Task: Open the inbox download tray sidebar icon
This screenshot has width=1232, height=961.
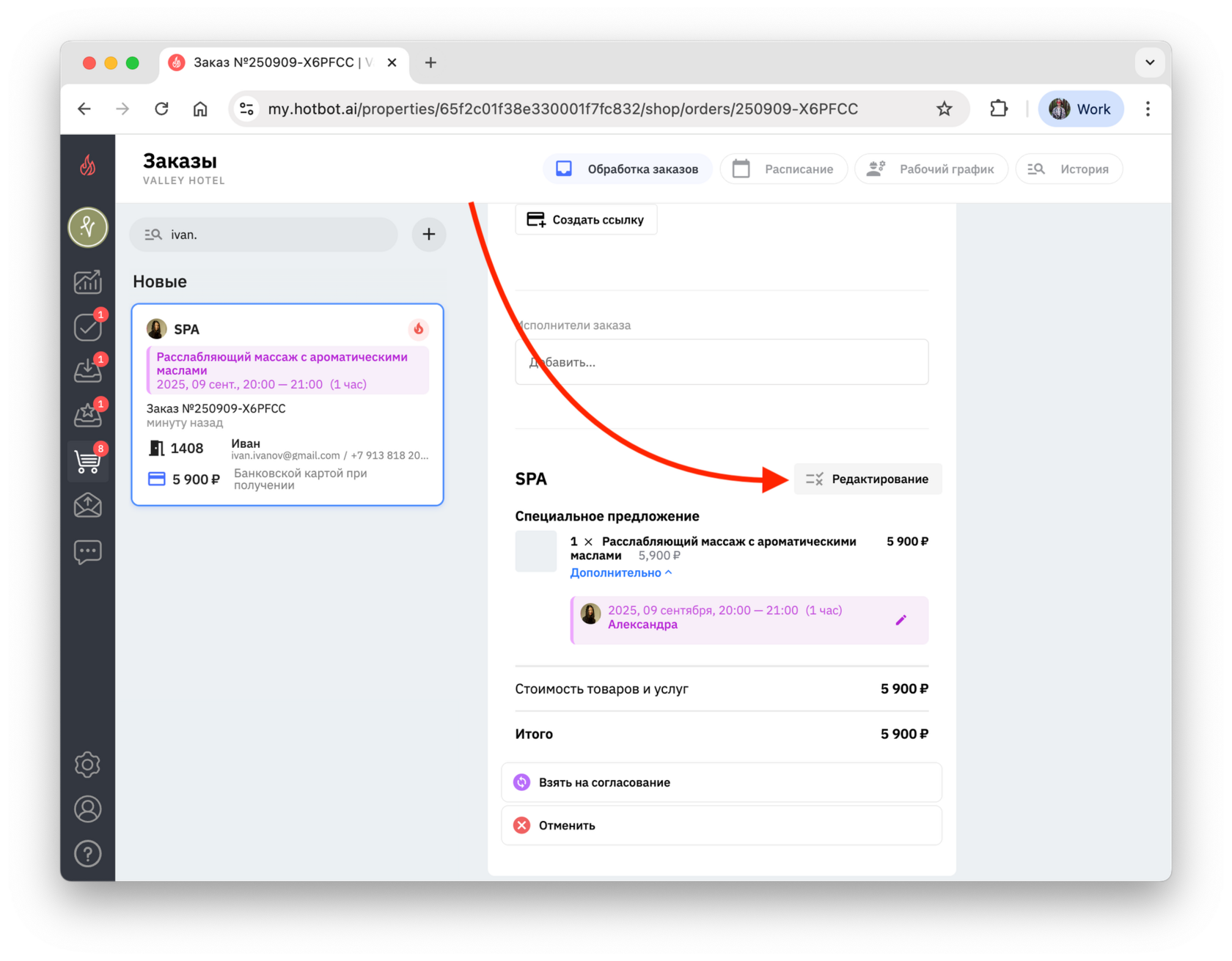Action: click(88, 371)
